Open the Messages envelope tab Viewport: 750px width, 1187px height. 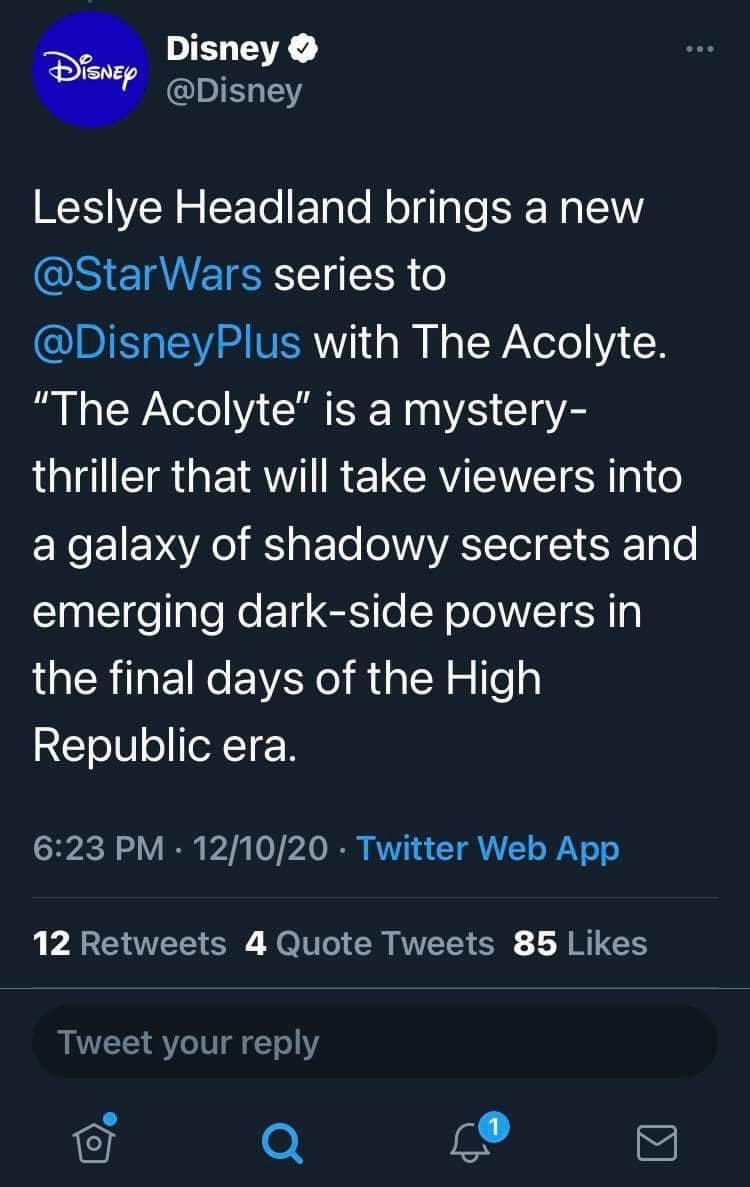(x=657, y=1141)
